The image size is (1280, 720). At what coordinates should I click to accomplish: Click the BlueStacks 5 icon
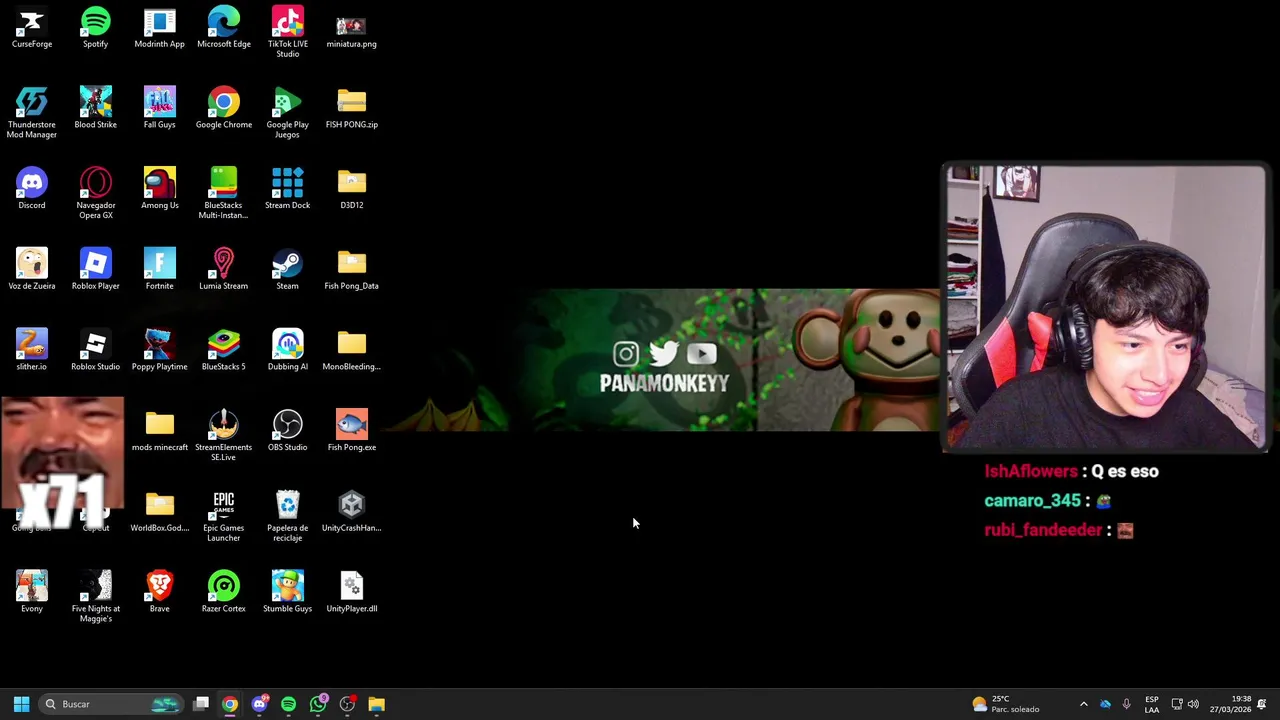click(224, 351)
